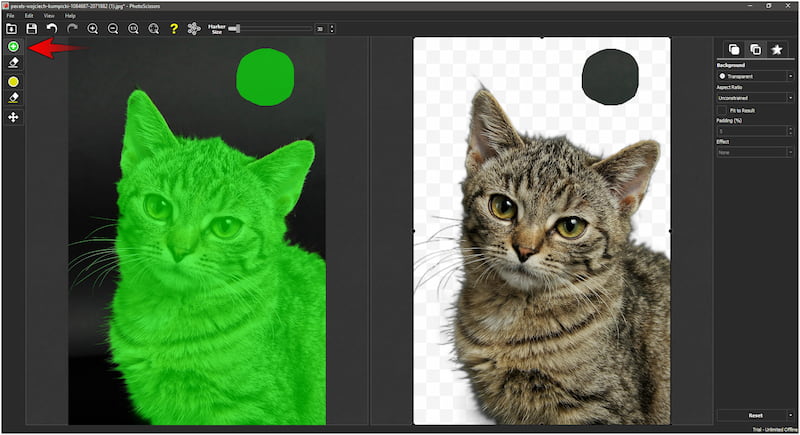Viewport: 800px width, 435px height.
Task: Open the File menu
Action: pos(11,16)
